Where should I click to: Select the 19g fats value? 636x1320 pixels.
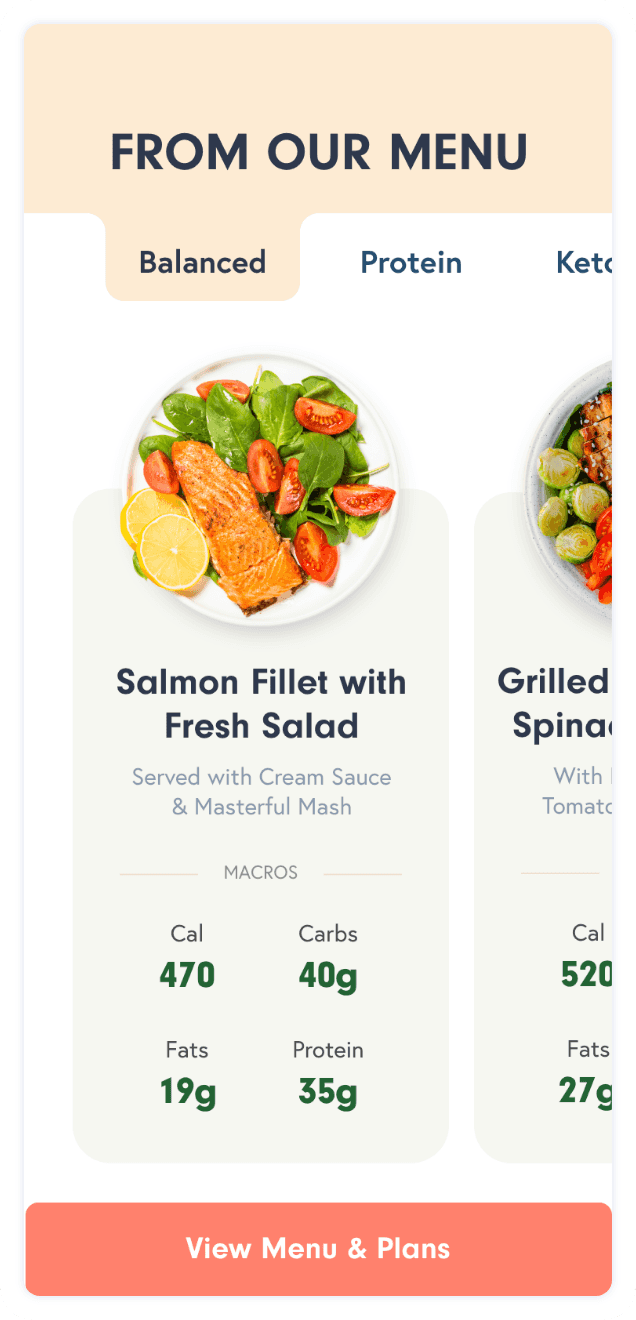tap(187, 1092)
